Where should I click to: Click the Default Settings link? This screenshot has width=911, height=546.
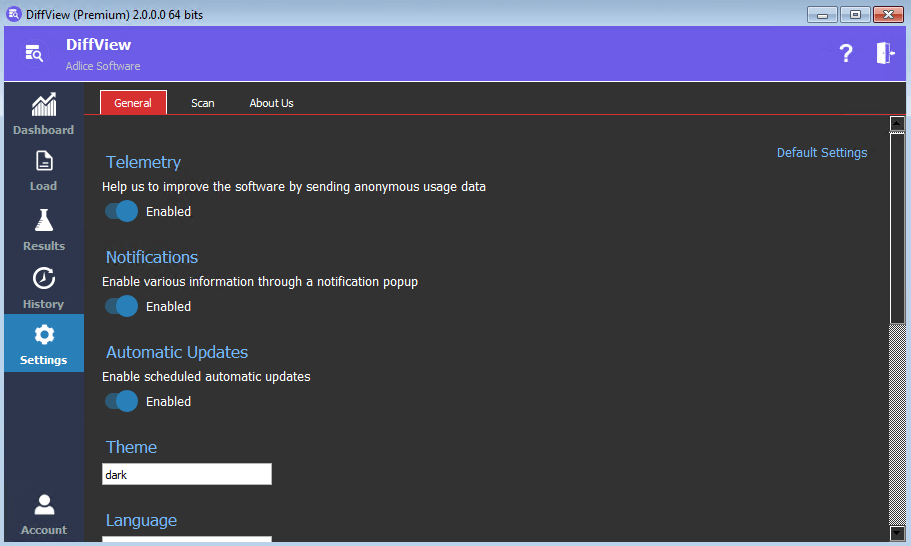pos(822,153)
